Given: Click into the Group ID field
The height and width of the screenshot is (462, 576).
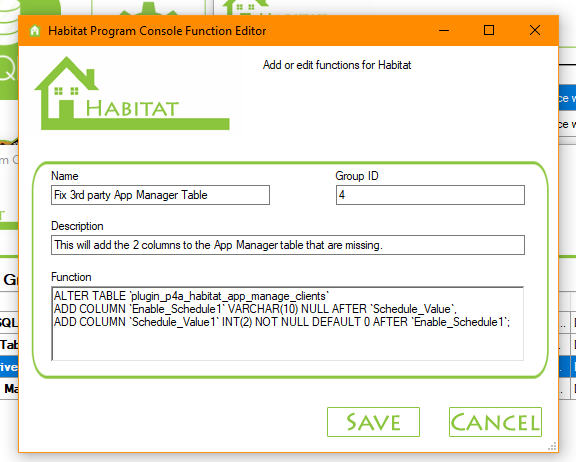Looking at the screenshot, I should point(430,195).
